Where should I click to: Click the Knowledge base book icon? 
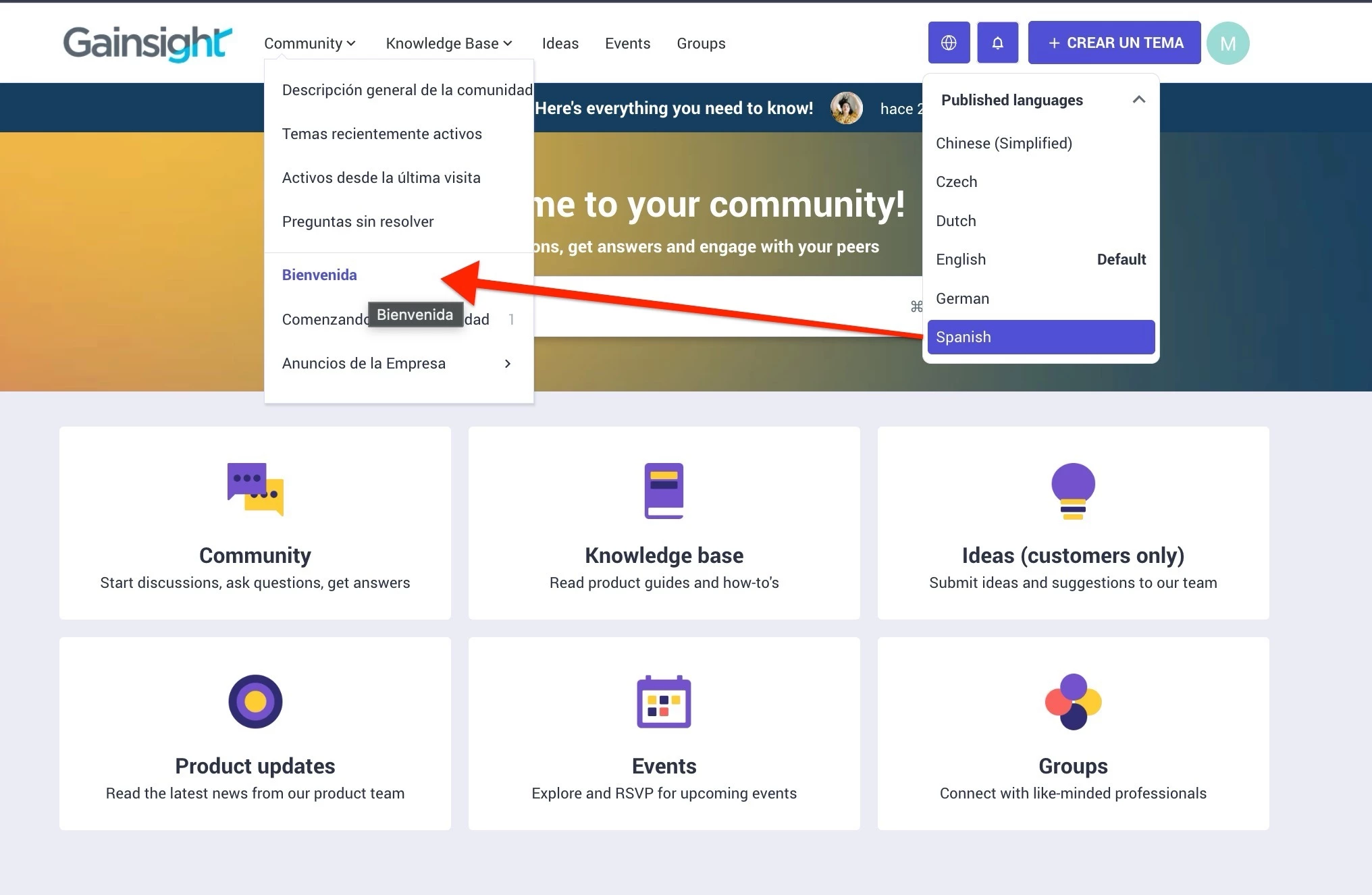664,491
